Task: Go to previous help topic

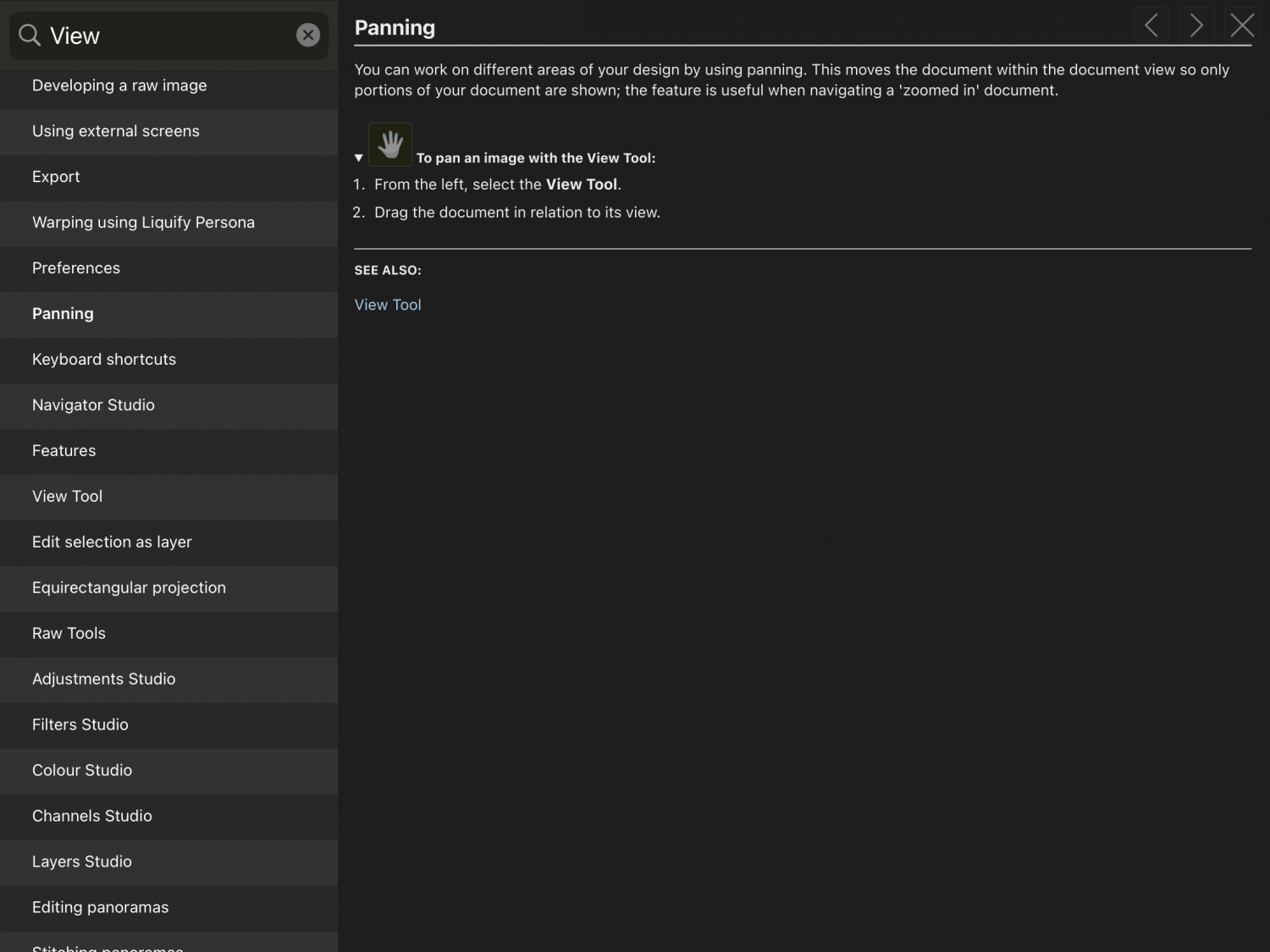Action: coord(1151,25)
